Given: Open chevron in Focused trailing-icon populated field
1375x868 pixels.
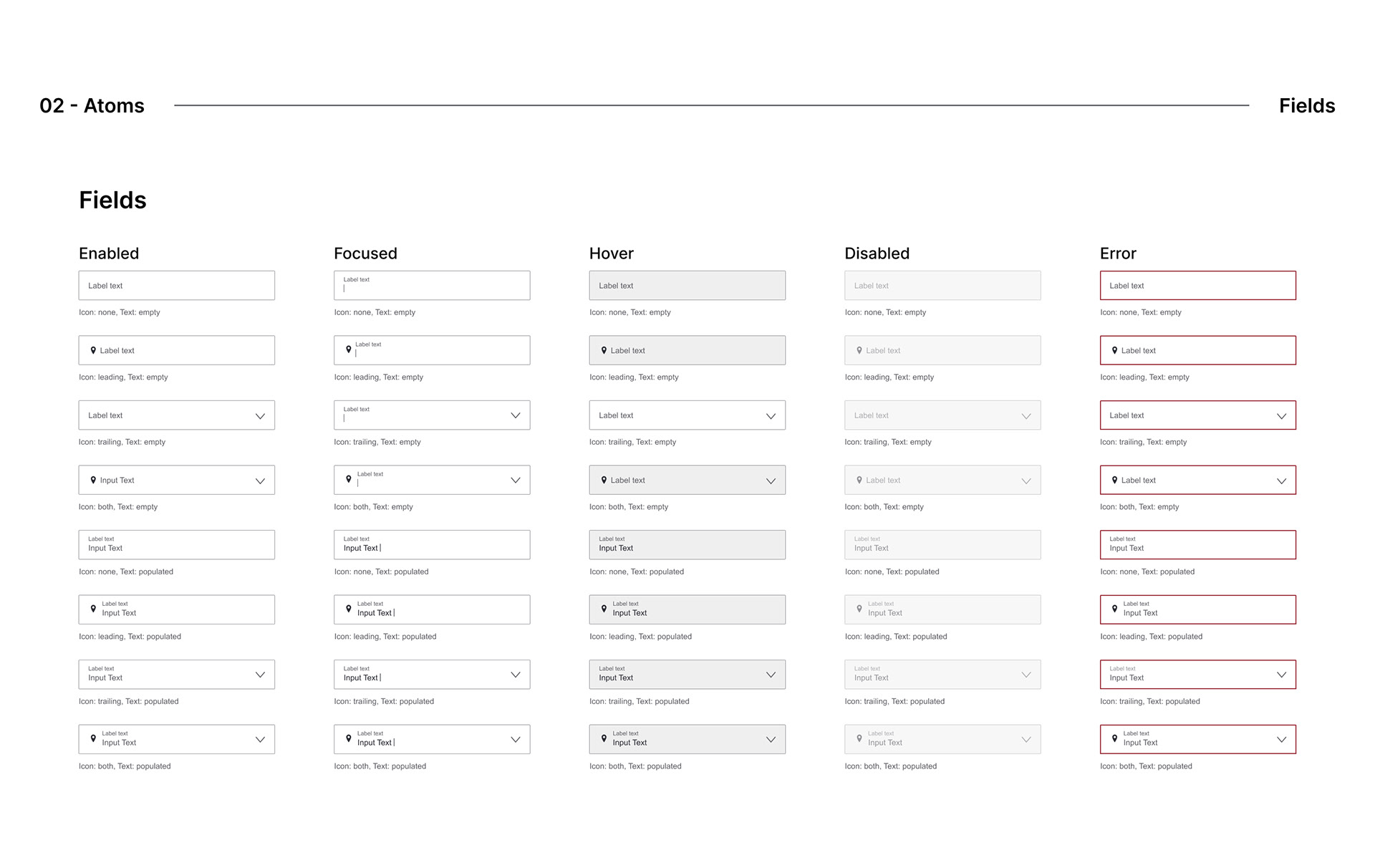Looking at the screenshot, I should point(515,675).
